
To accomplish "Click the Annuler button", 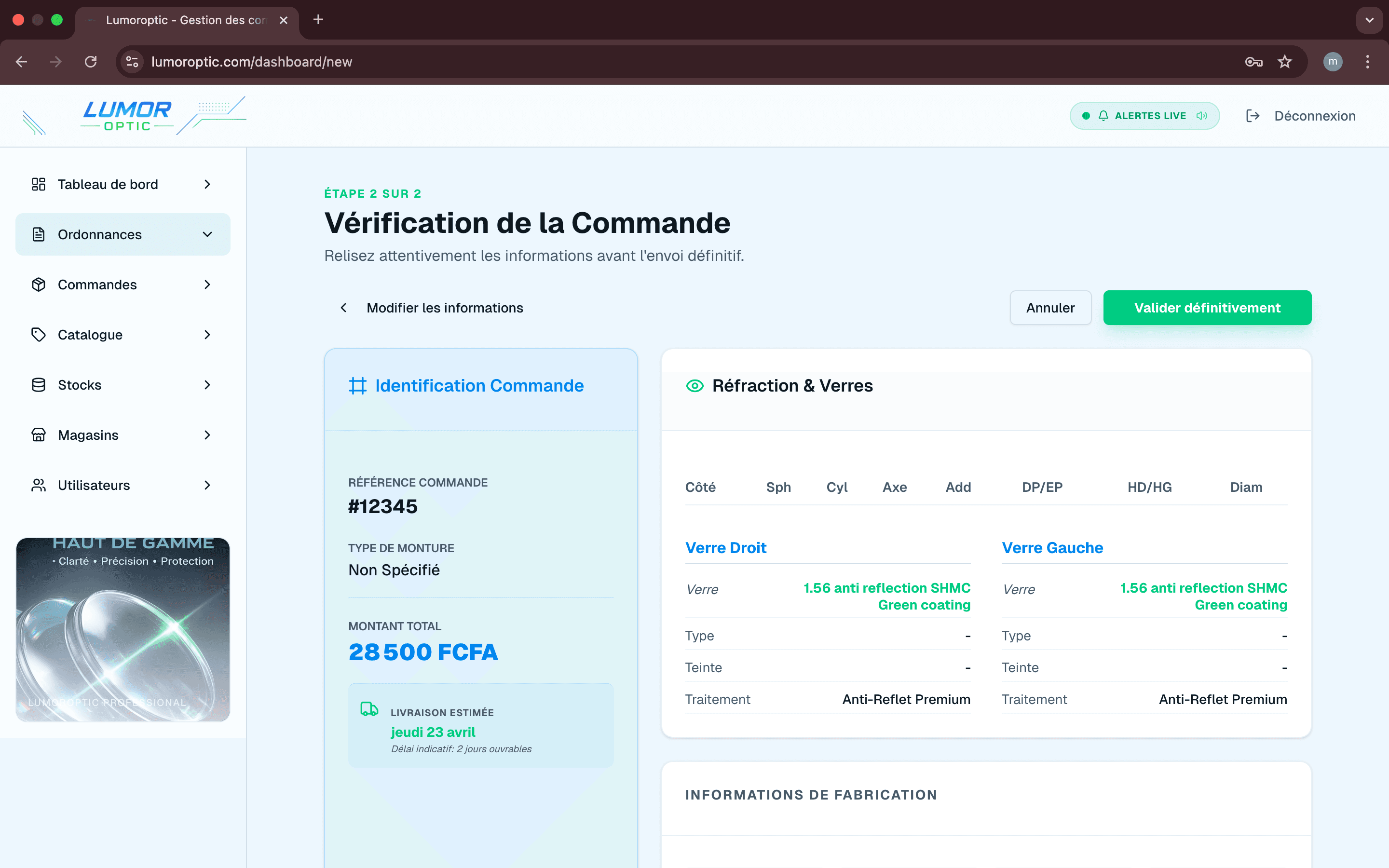I will [1050, 308].
